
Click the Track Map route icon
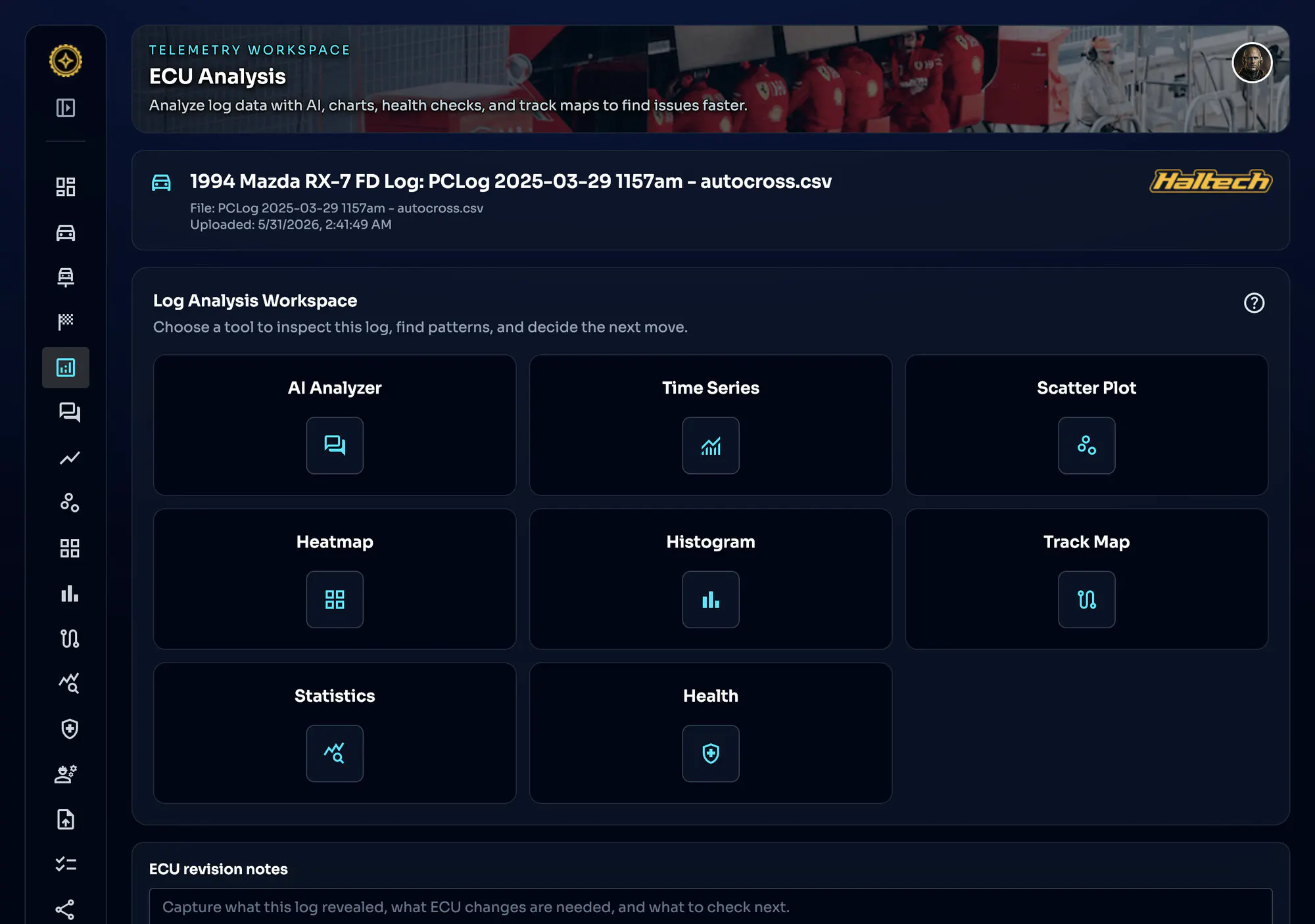pos(1087,599)
